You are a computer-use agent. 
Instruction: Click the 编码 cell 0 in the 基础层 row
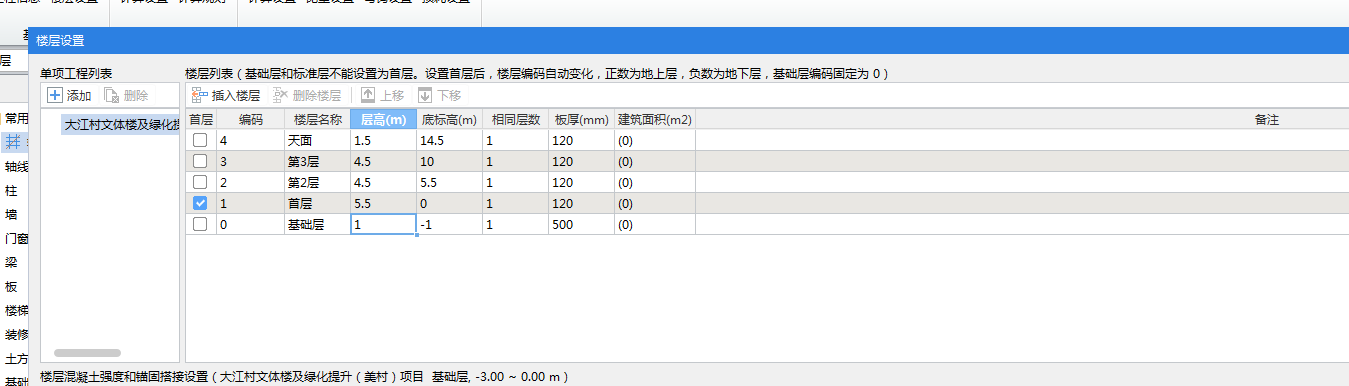(250, 224)
